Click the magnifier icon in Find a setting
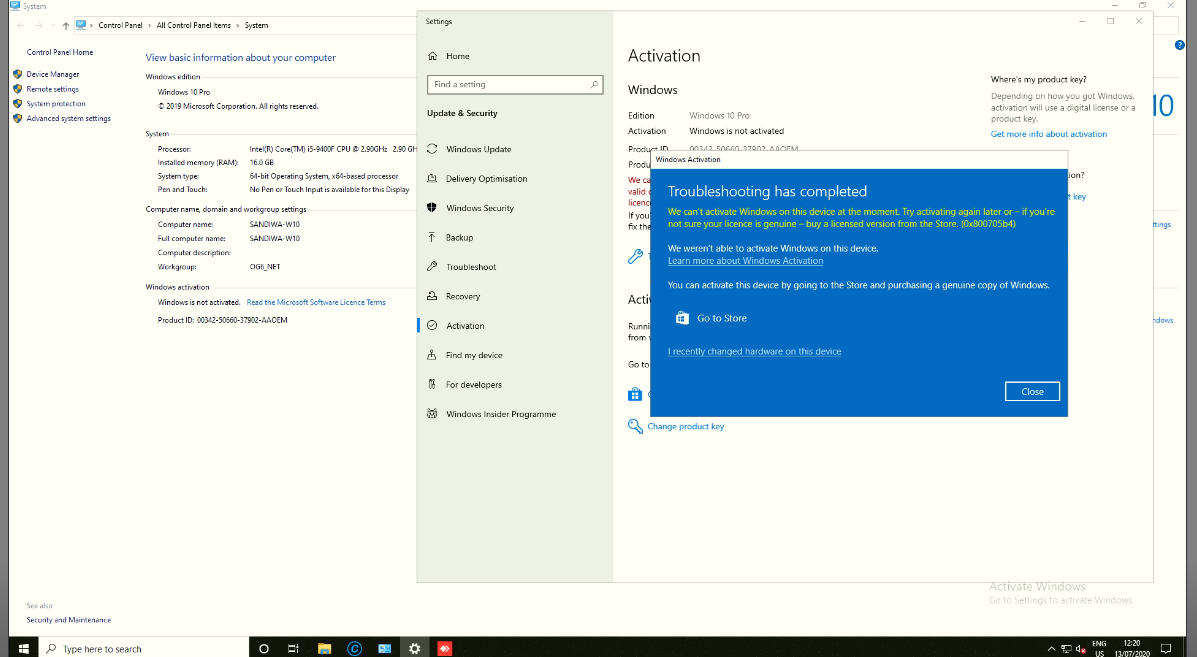 (594, 85)
